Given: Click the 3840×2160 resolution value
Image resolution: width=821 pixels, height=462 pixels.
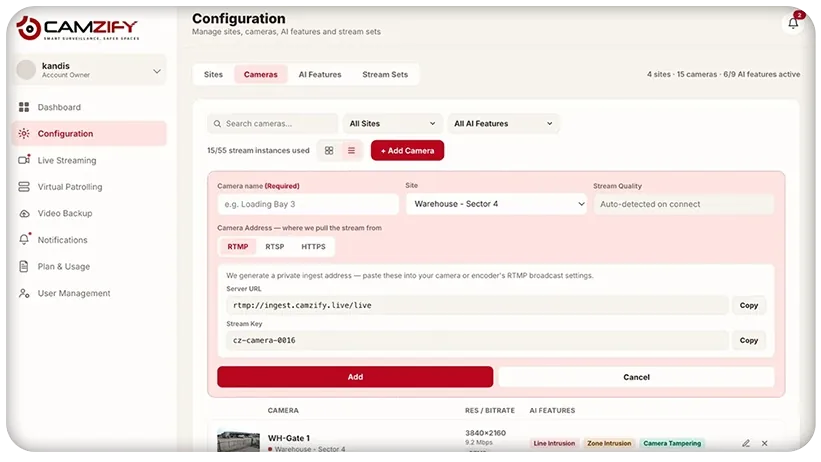Looking at the screenshot, I should pos(485,433).
